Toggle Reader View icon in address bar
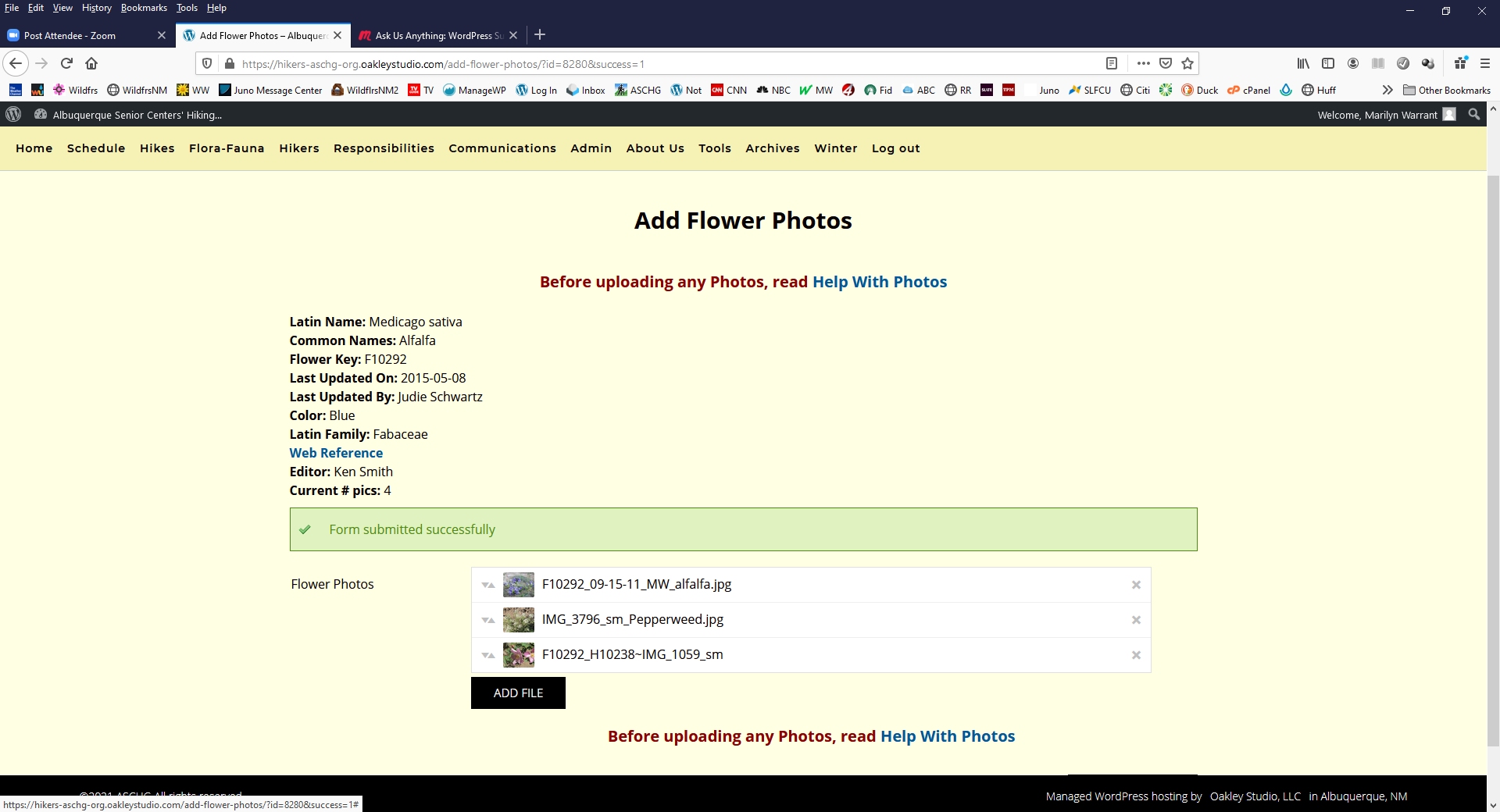This screenshot has height=812, width=1500. coord(1112,63)
